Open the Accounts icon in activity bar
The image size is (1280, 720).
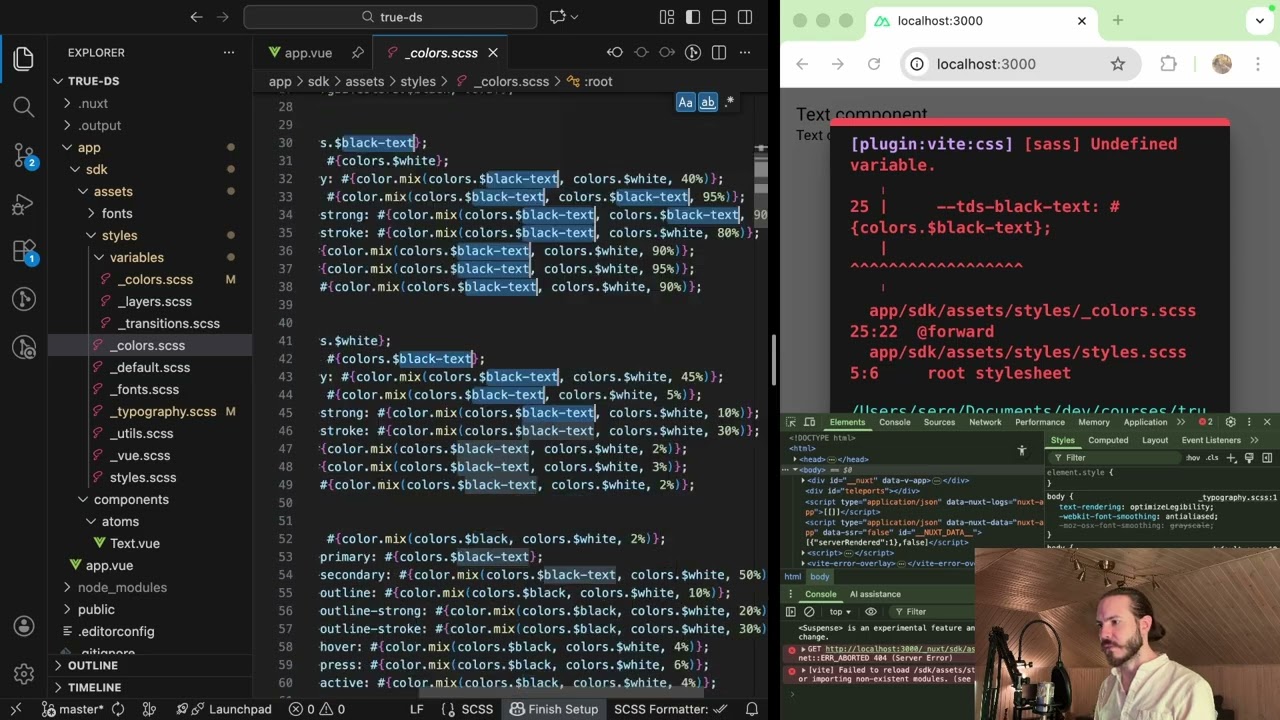click(x=24, y=626)
